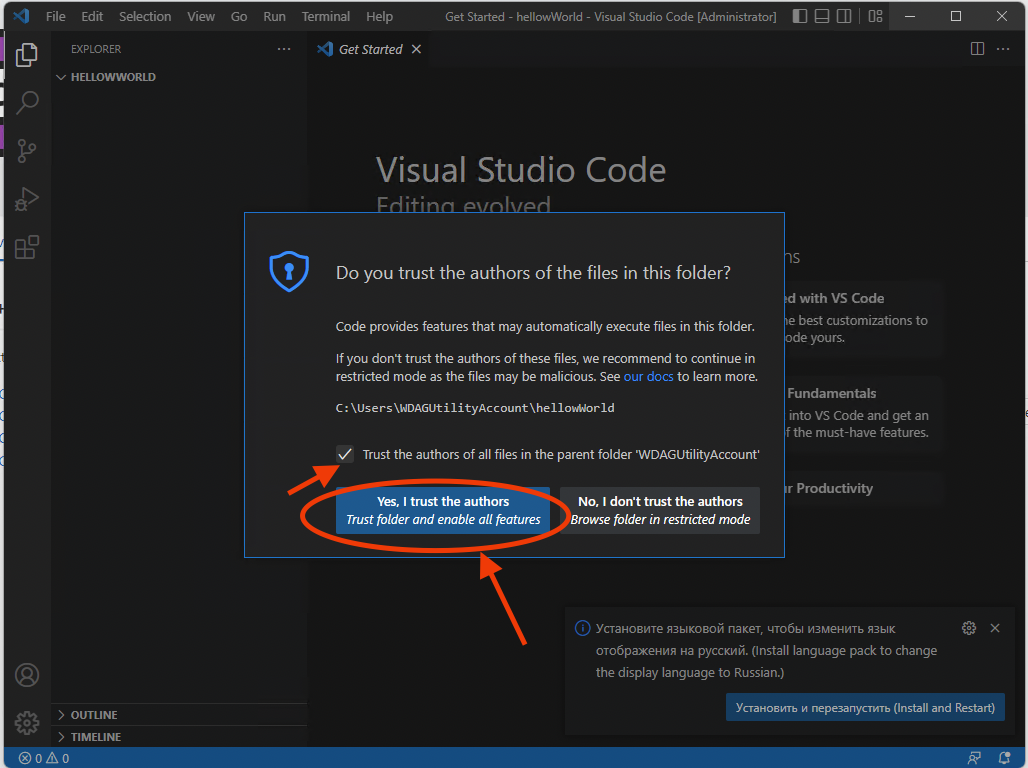Toggle the split editor layout icon top right
Image resolution: width=1028 pixels, height=768 pixels.
click(x=976, y=47)
